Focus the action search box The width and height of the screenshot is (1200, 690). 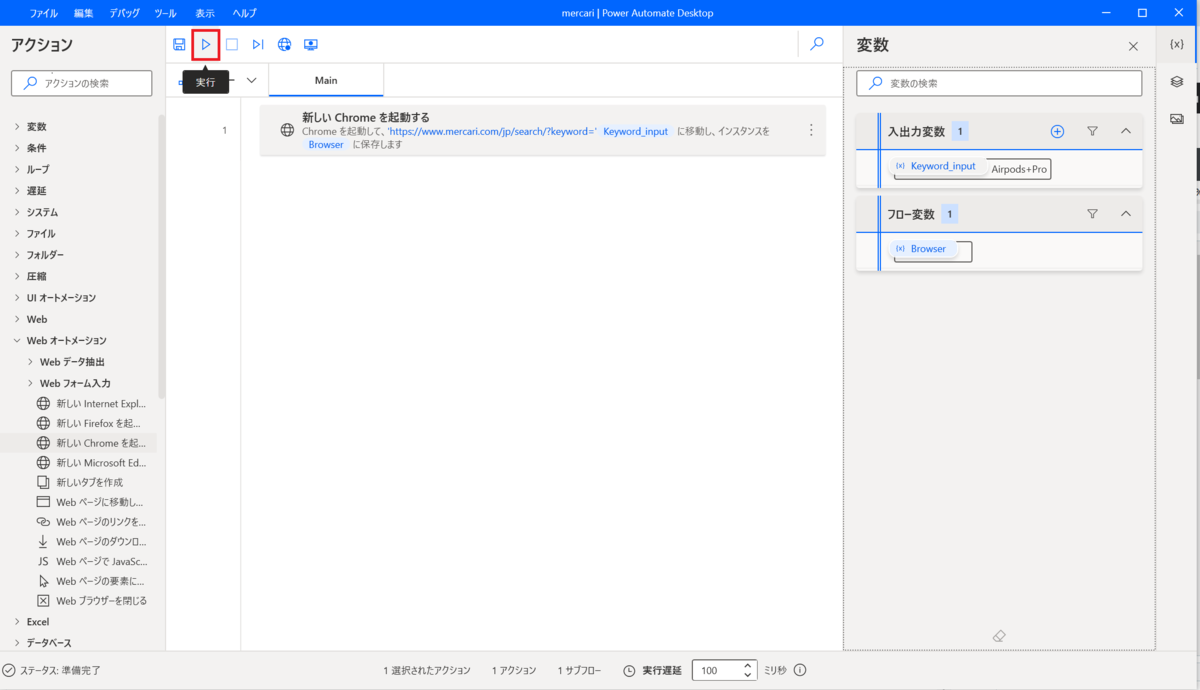tap(82, 83)
